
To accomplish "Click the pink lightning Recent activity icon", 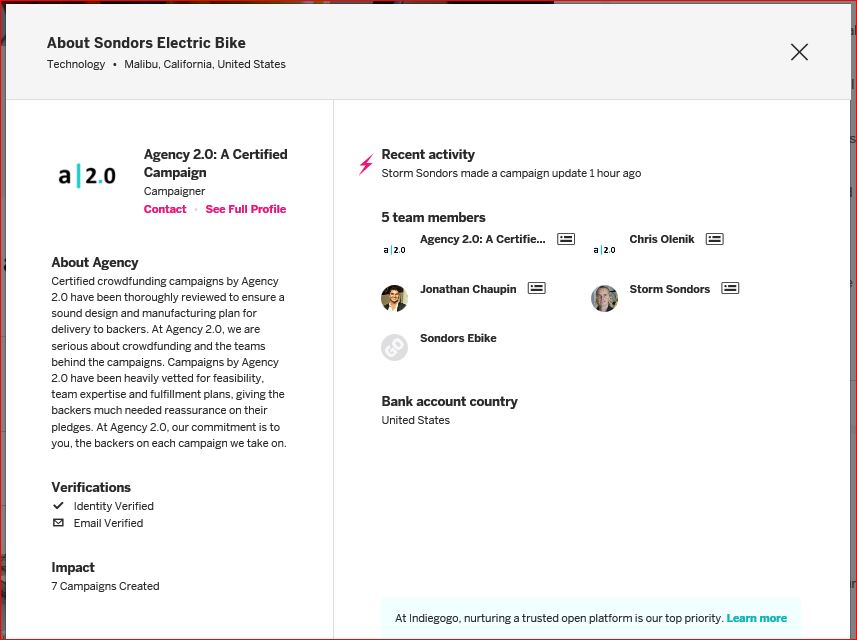I will pyautogui.click(x=366, y=163).
